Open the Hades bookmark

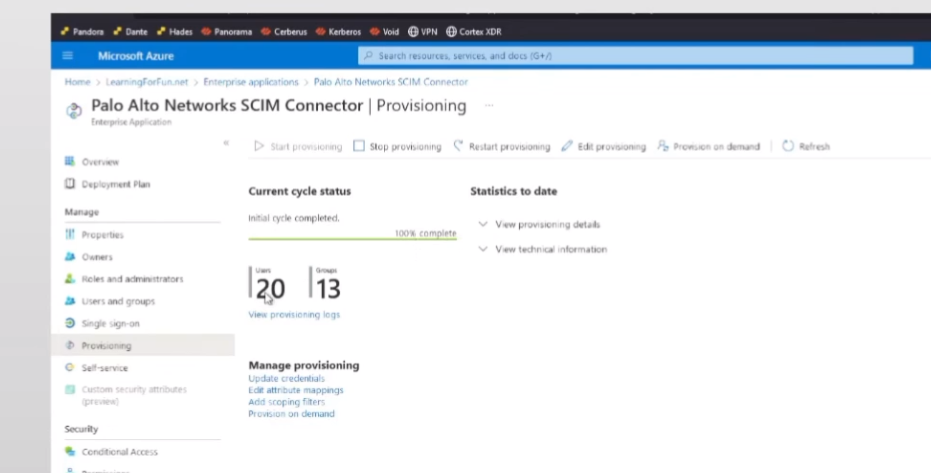pyautogui.click(x=175, y=31)
